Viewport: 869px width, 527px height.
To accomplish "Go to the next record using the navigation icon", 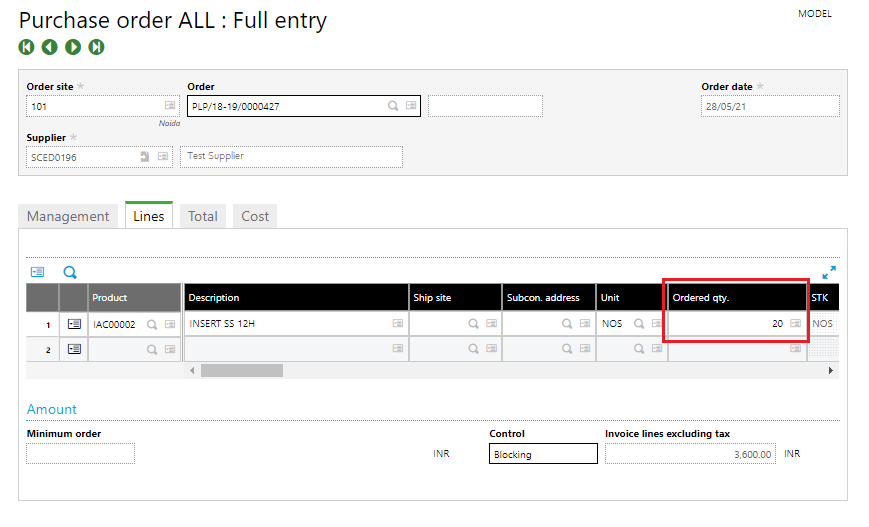I will pyautogui.click(x=73, y=47).
